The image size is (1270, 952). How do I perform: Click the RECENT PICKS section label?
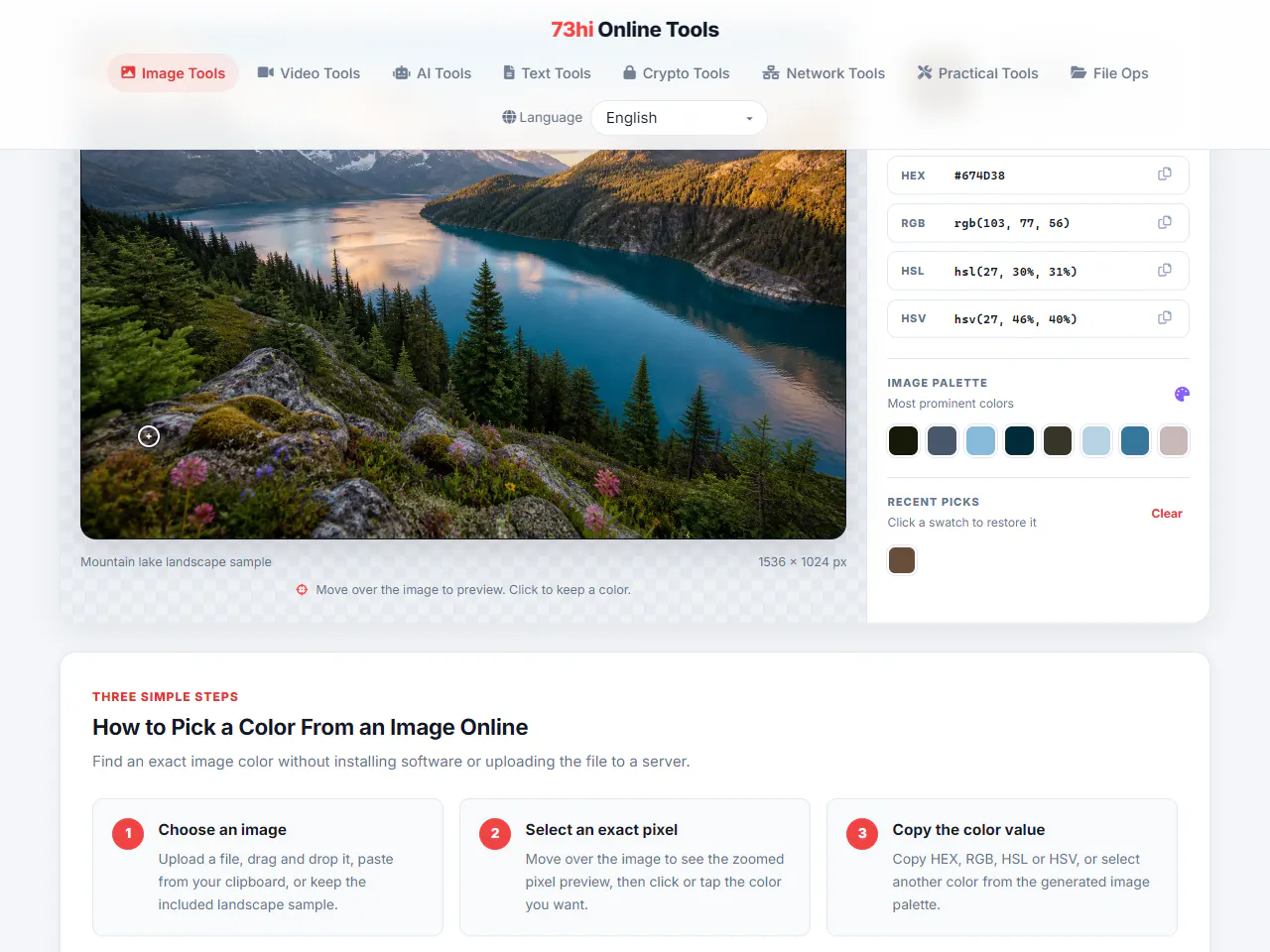click(x=934, y=502)
